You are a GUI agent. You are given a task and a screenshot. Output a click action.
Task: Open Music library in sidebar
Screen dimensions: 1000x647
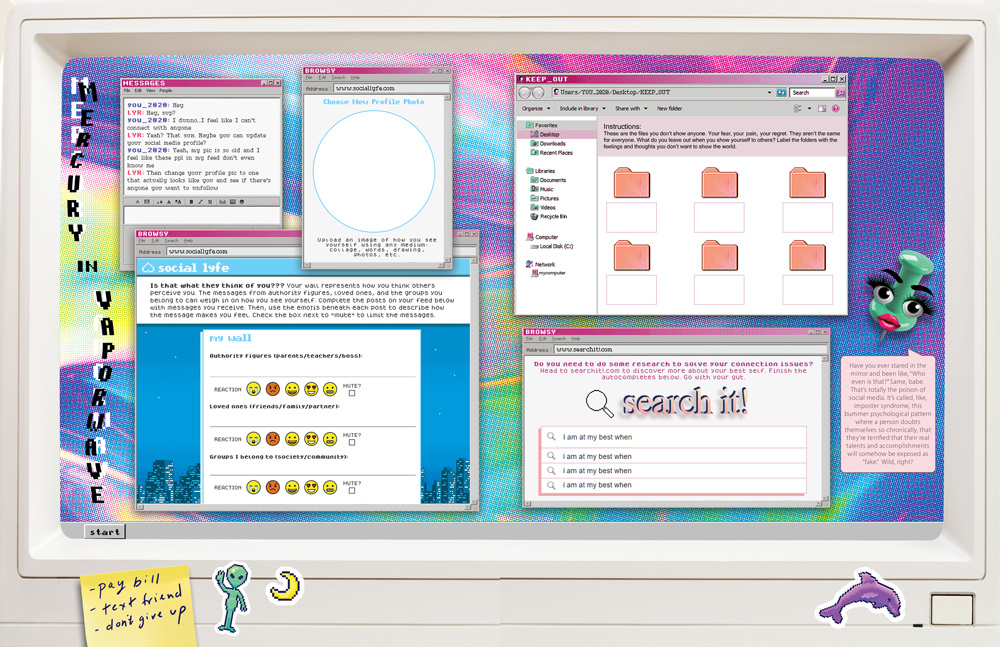(543, 190)
